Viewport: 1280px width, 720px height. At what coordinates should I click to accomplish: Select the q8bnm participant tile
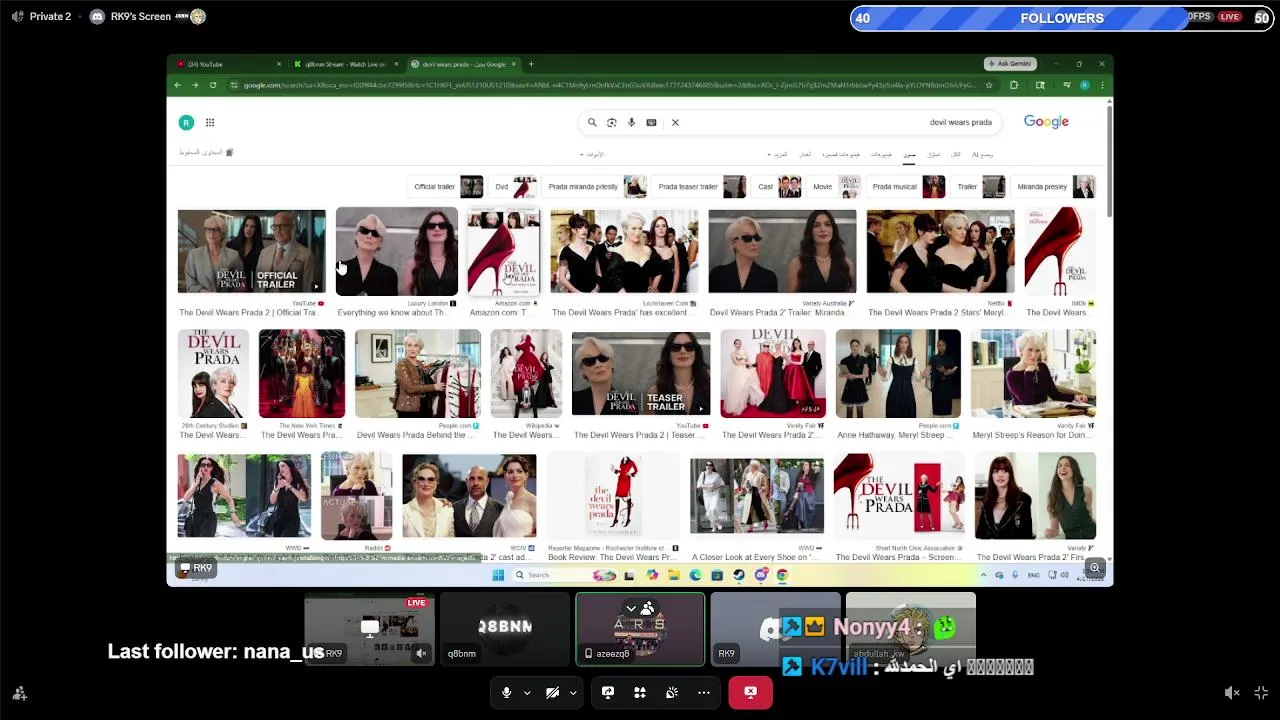[505, 629]
